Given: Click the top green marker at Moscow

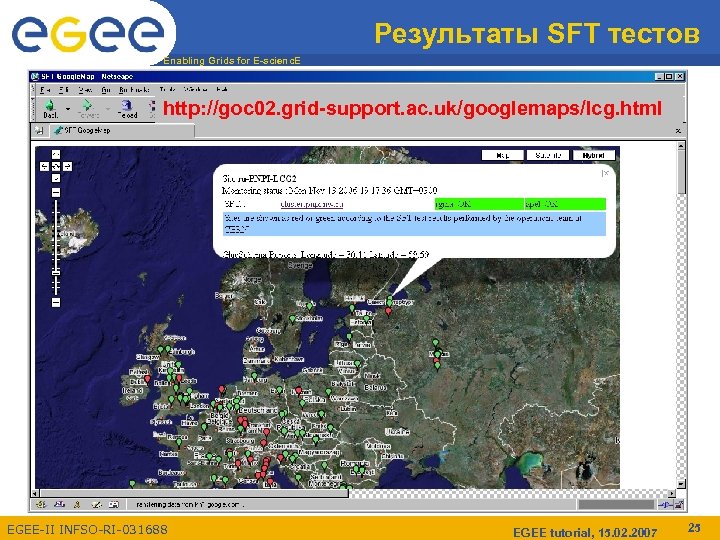Looking at the screenshot, I should click(x=435, y=342).
